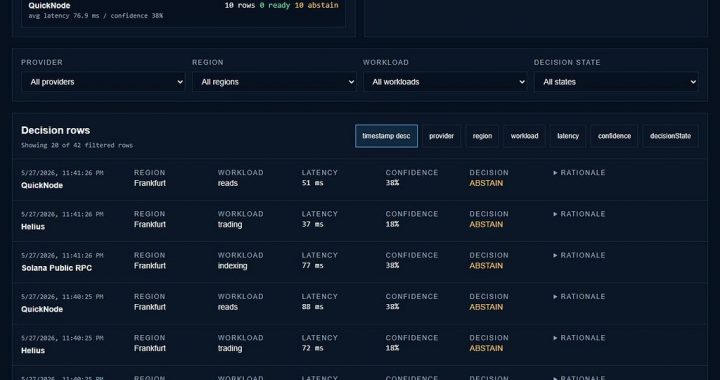This screenshot has height=380, width=720.
Task: Click the Frankfurt region in Solana Public RPC row
Action: click(x=150, y=266)
